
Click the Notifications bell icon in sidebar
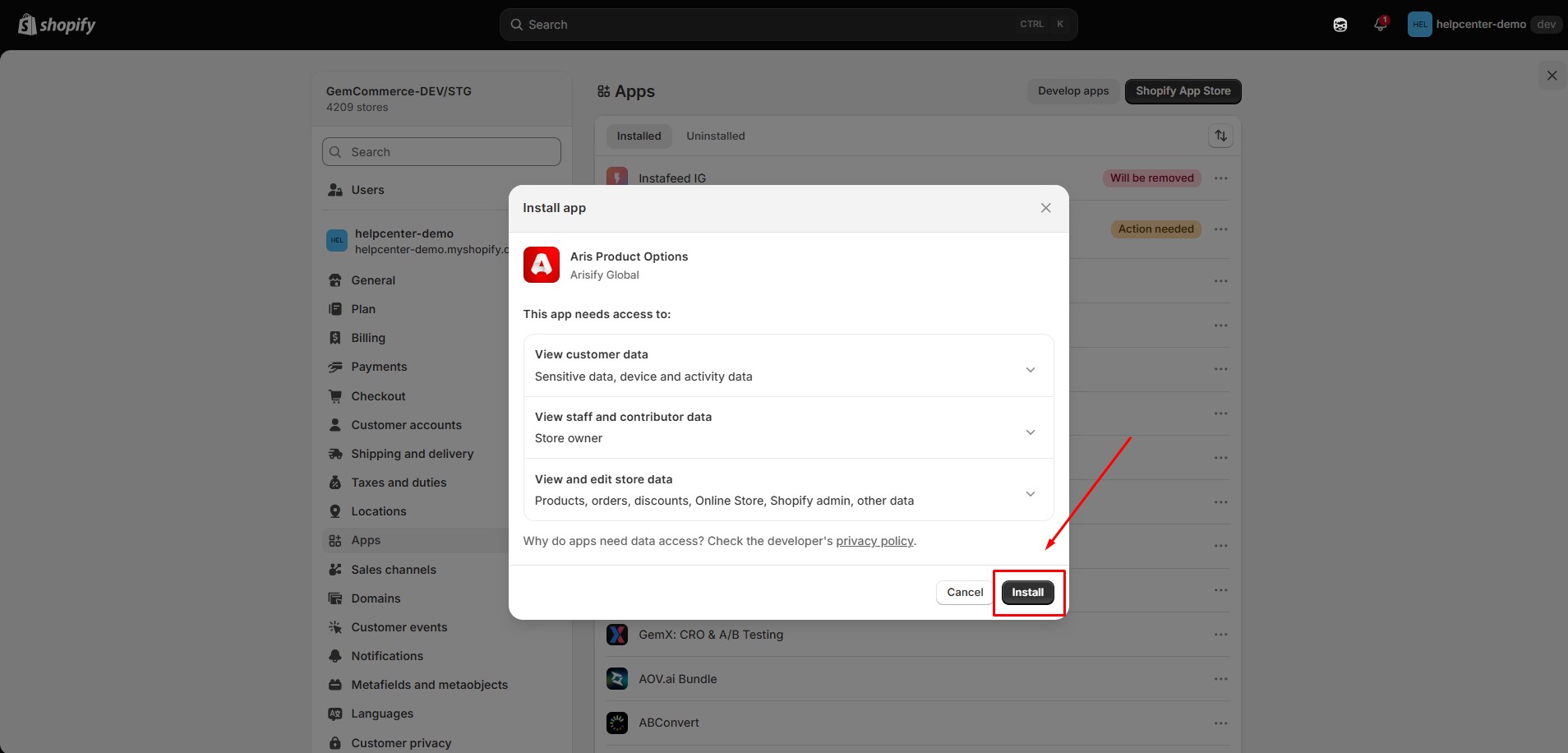point(335,656)
